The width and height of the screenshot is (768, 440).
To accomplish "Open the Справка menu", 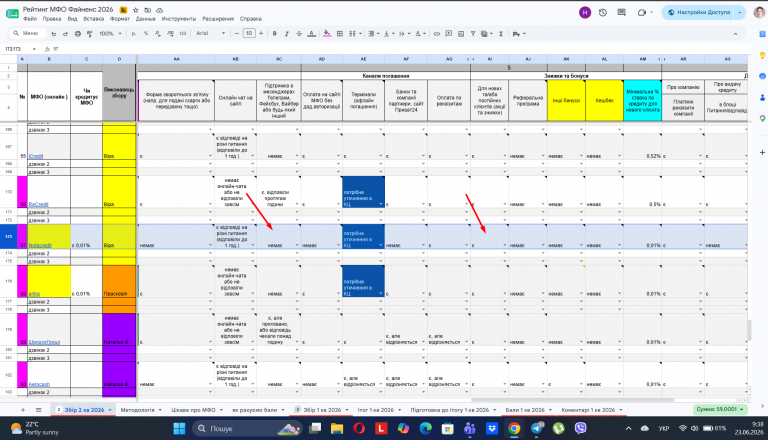I will tap(251, 19).
